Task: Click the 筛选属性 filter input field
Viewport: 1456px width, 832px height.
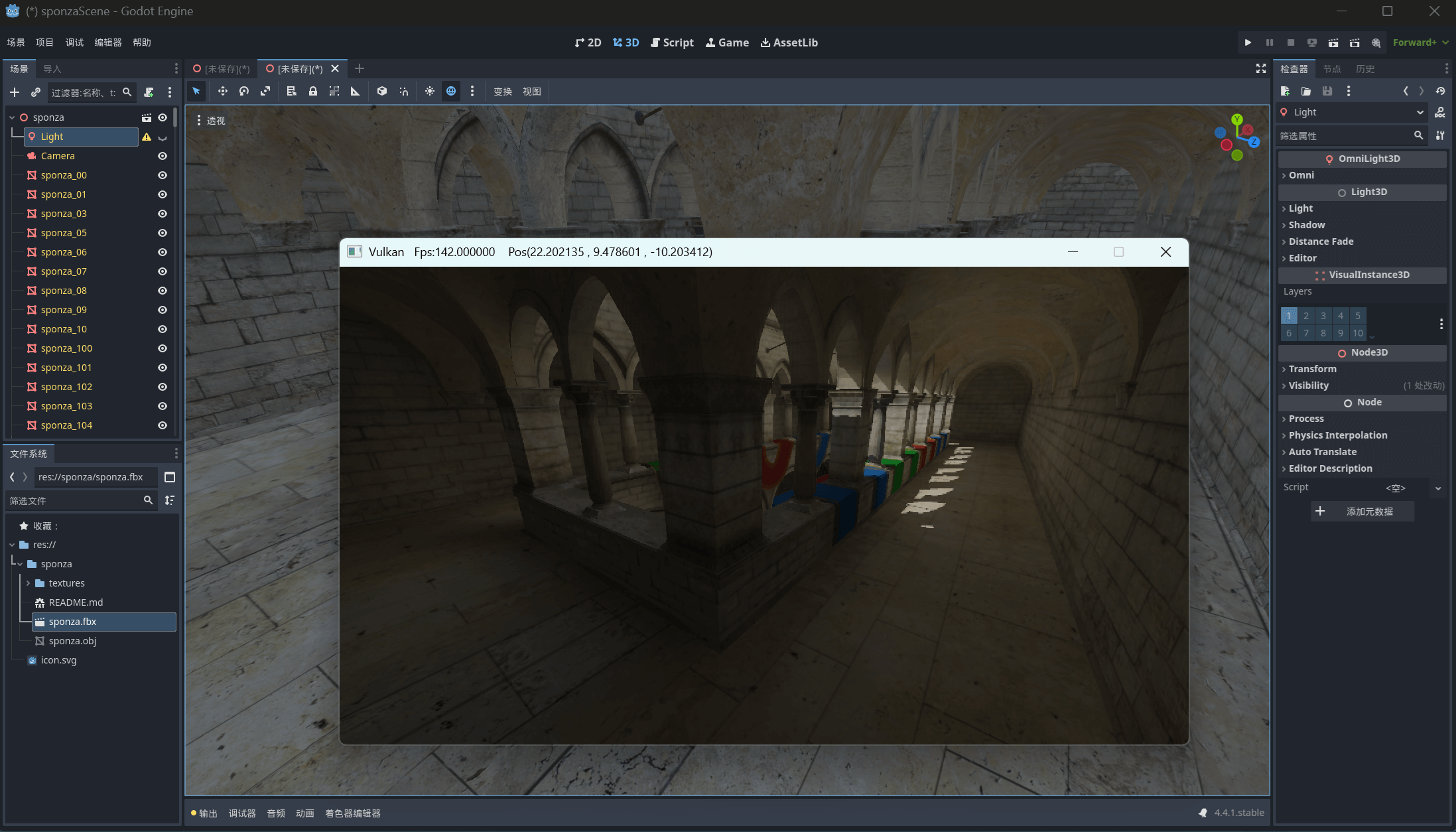Action: pyautogui.click(x=1343, y=136)
